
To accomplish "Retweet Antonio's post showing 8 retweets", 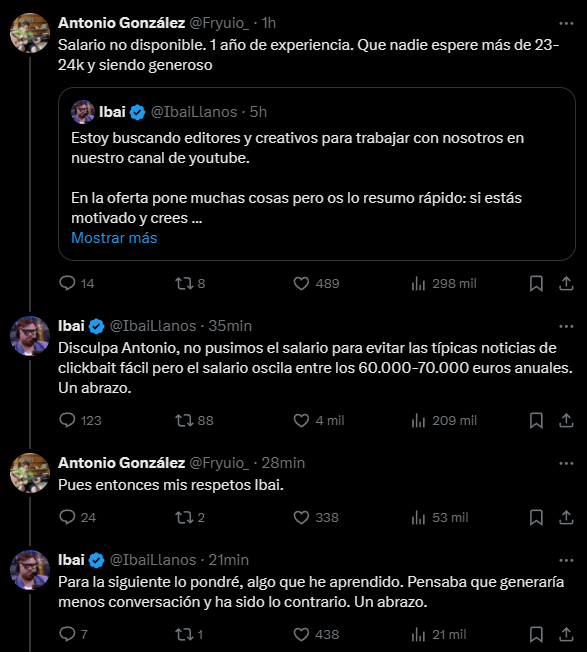I will (x=190, y=284).
